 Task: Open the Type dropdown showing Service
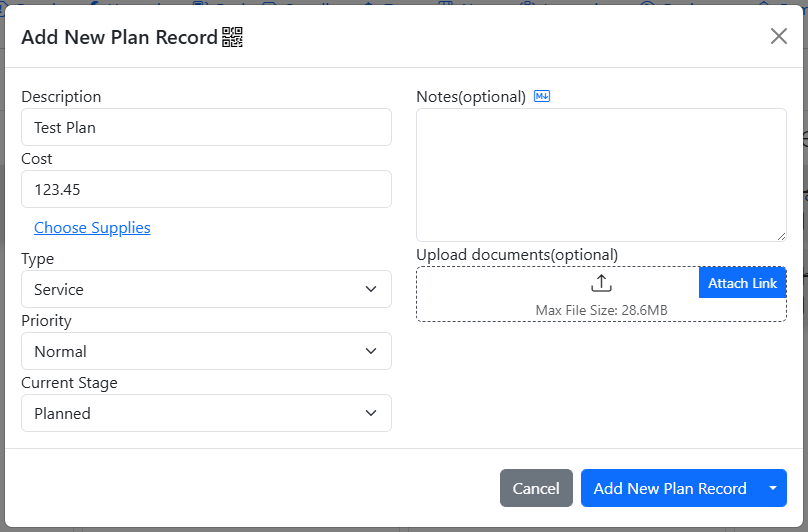click(206, 289)
